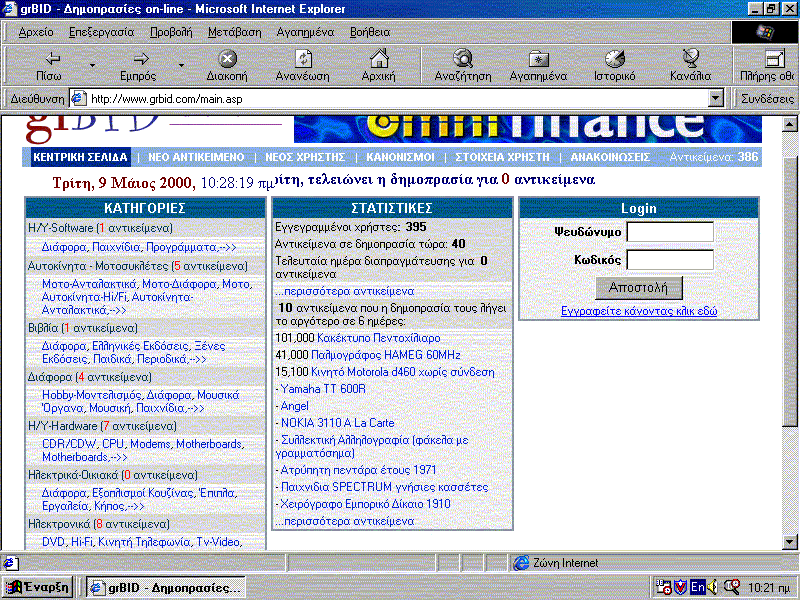Focus the Κωδικός password field
Screen dimensions: 800x600
670,260
